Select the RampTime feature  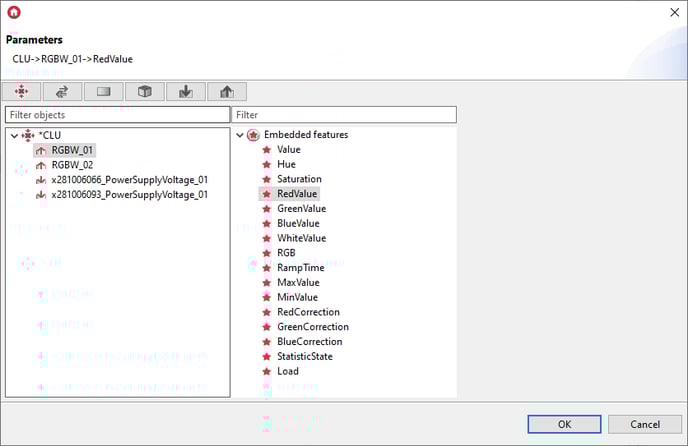[x=299, y=268]
